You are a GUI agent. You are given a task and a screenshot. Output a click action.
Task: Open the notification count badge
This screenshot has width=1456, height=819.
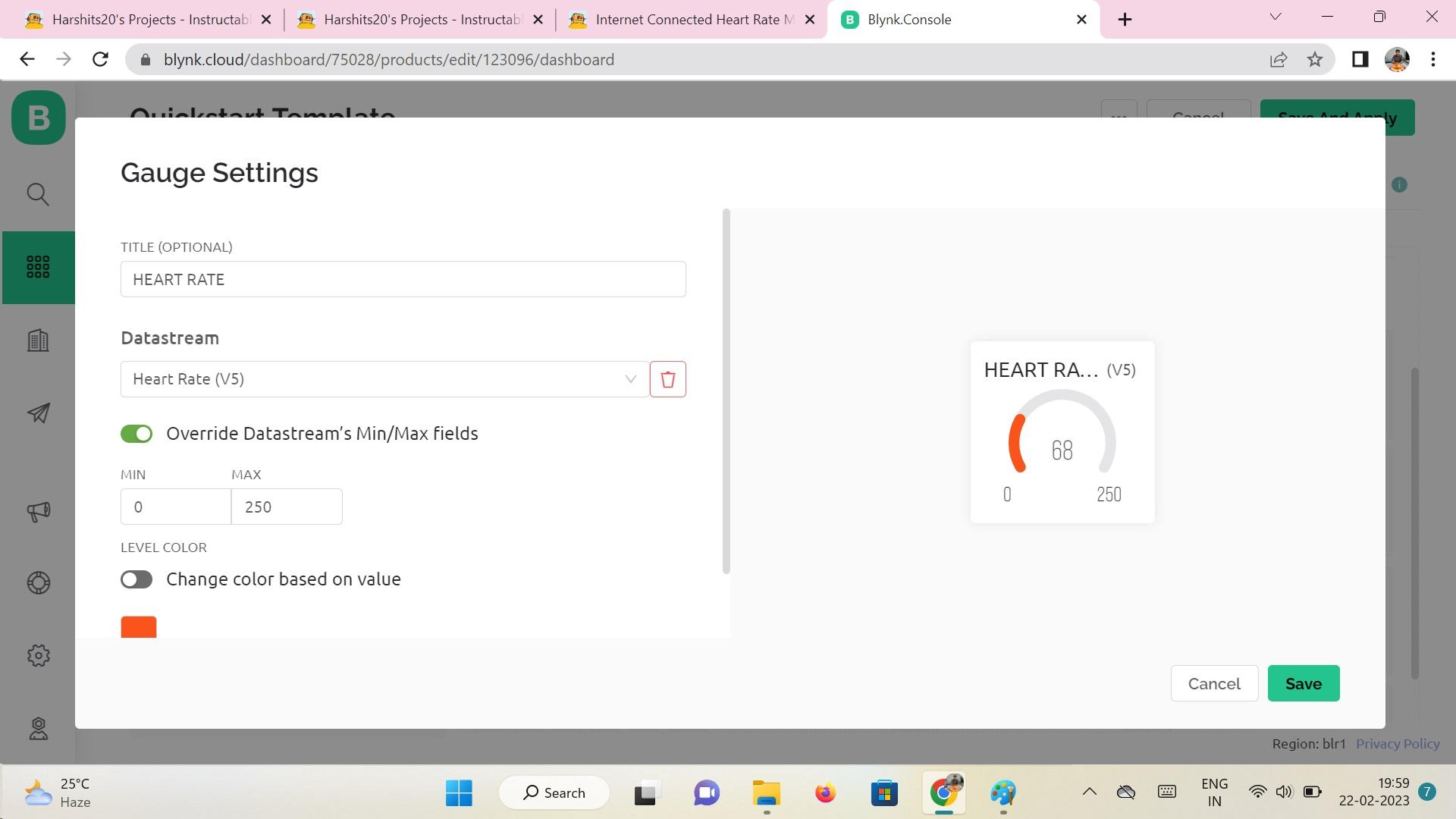(1427, 792)
